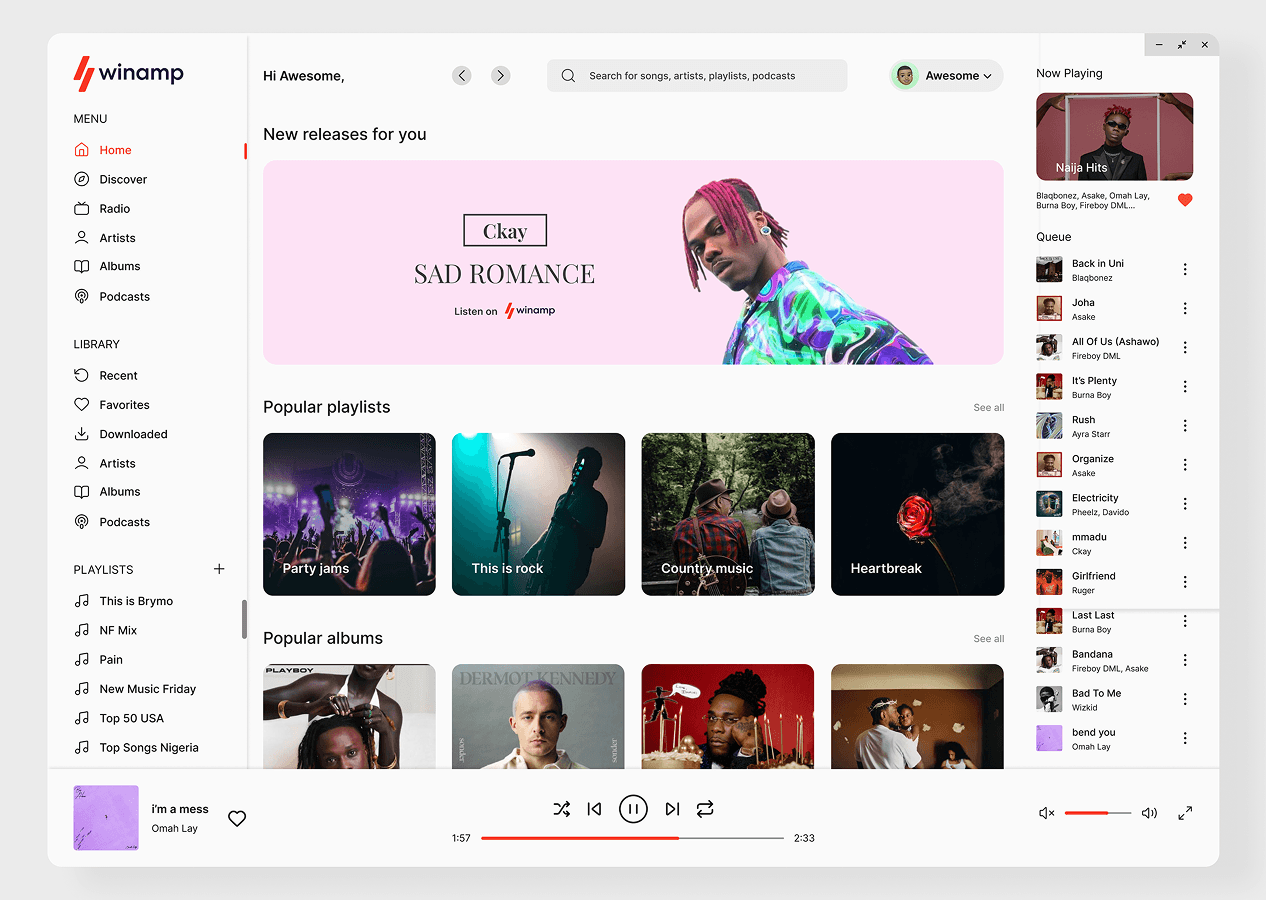Unlike Naija Hits with the red heart
Image resolution: width=1266 pixels, height=900 pixels.
coord(1185,200)
